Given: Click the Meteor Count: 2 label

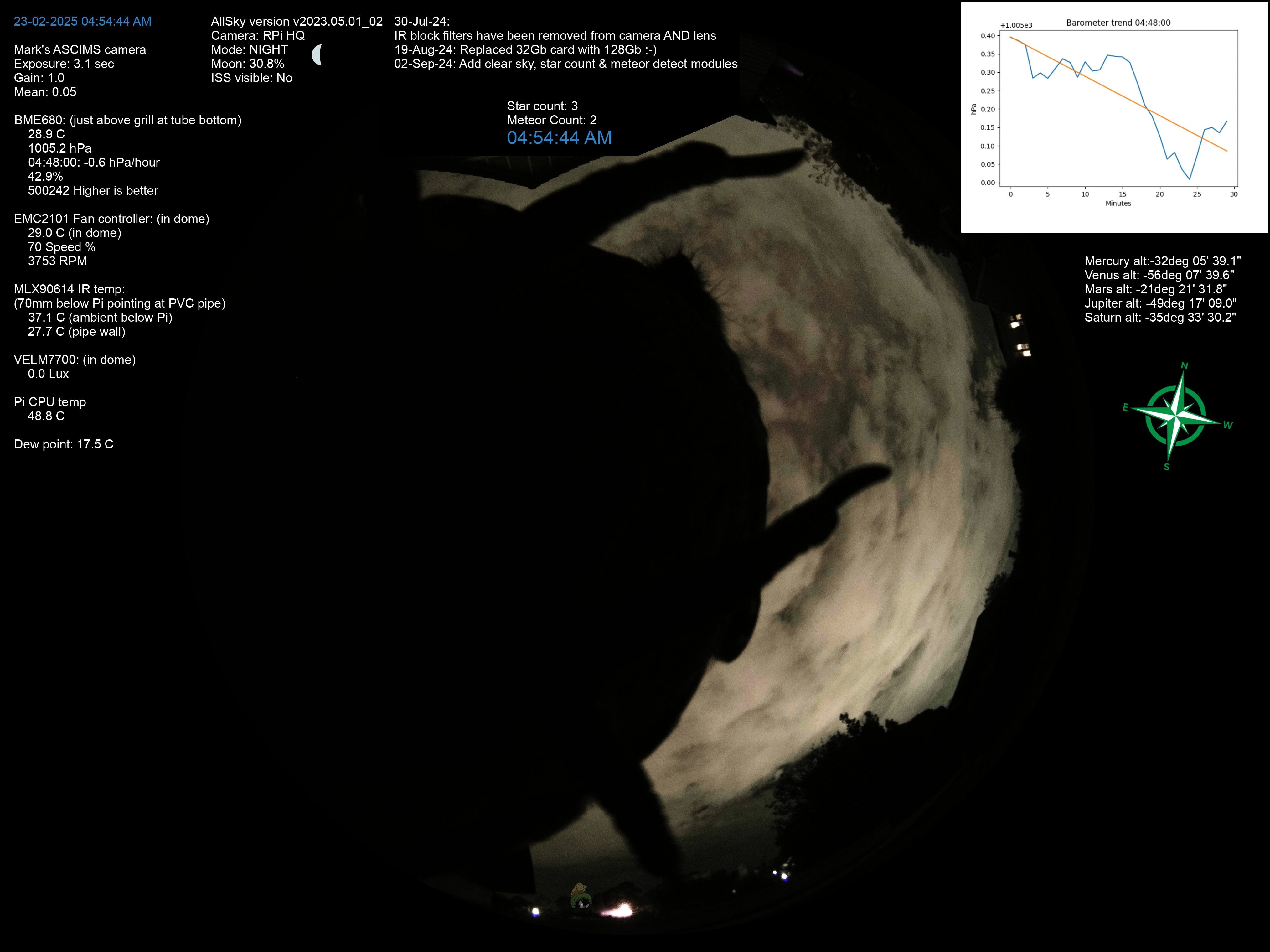Looking at the screenshot, I should tap(551, 120).
